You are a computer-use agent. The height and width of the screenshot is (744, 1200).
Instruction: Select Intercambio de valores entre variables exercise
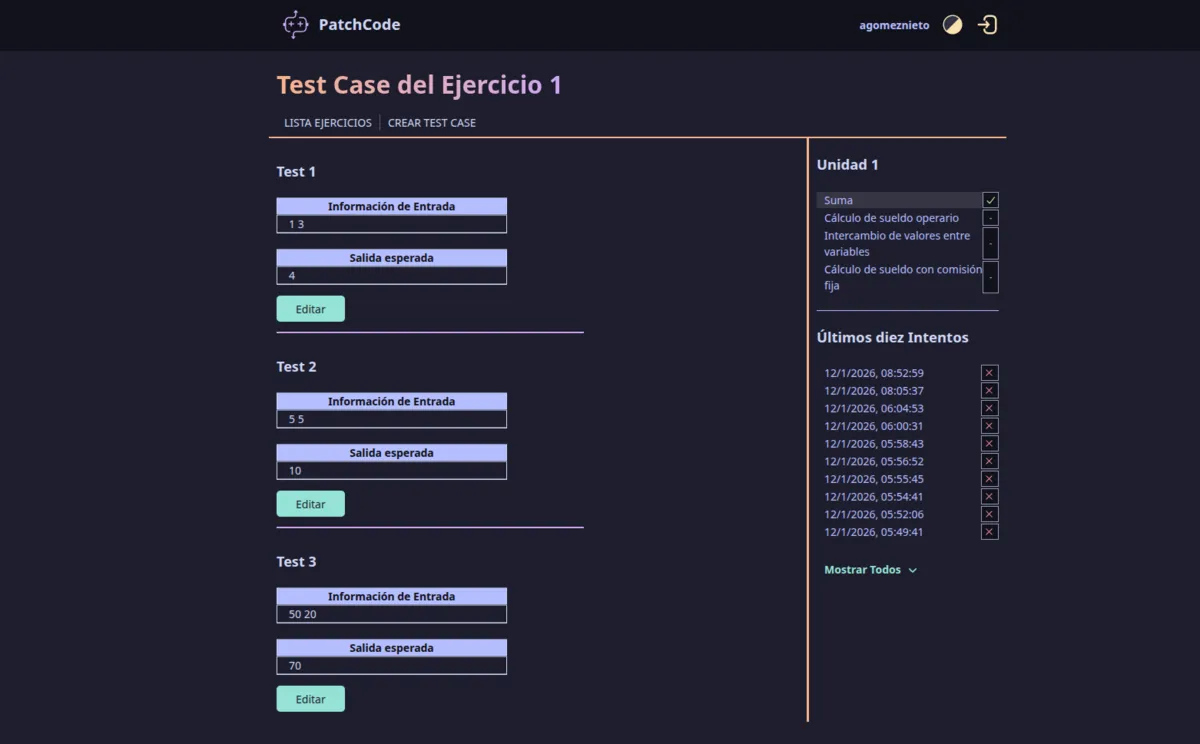point(896,244)
